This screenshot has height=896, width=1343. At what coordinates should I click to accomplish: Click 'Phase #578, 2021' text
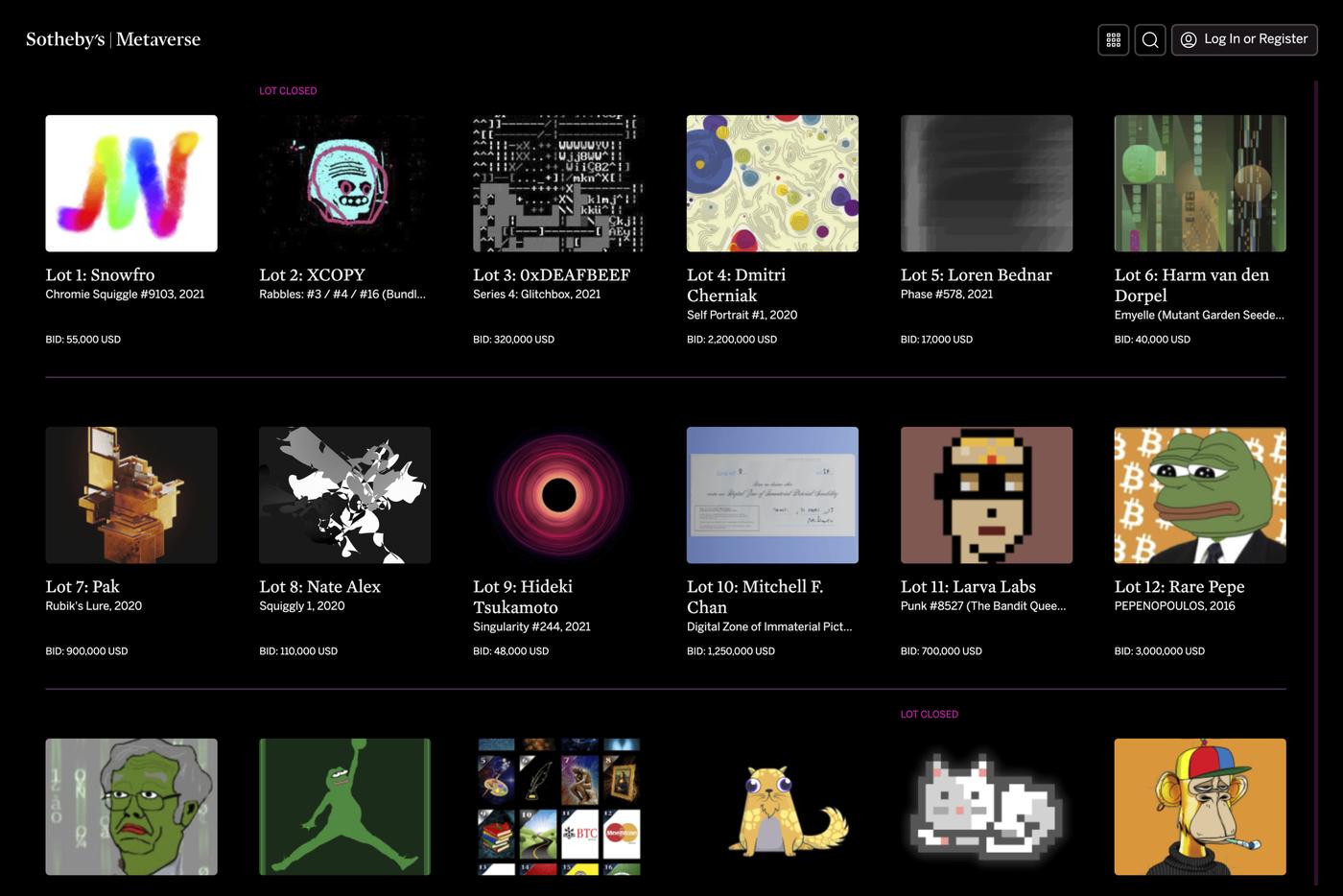(947, 295)
